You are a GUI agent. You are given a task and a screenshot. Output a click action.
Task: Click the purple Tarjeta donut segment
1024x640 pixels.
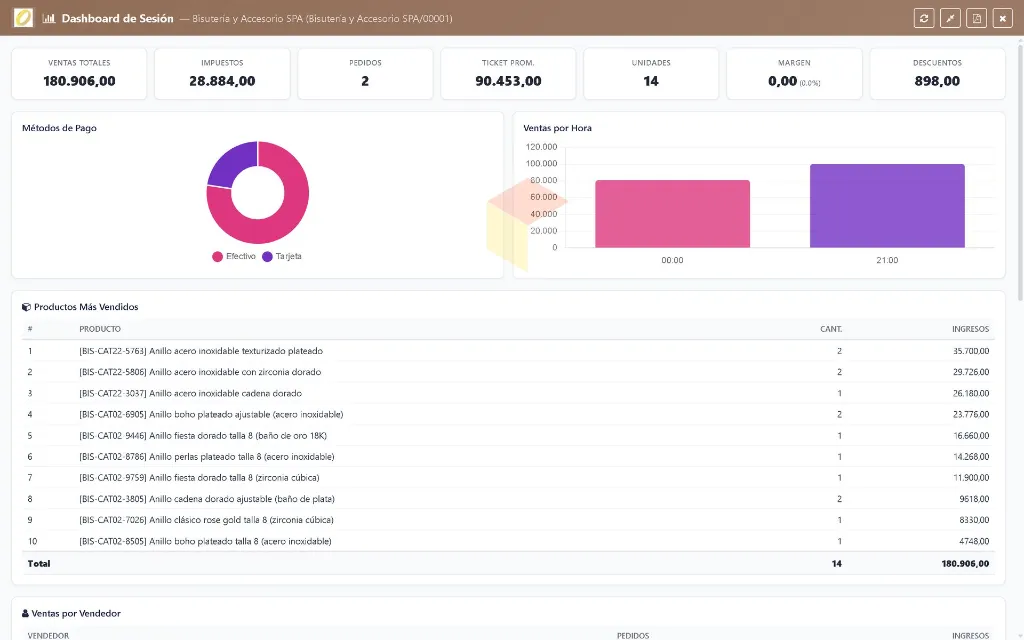(229, 163)
